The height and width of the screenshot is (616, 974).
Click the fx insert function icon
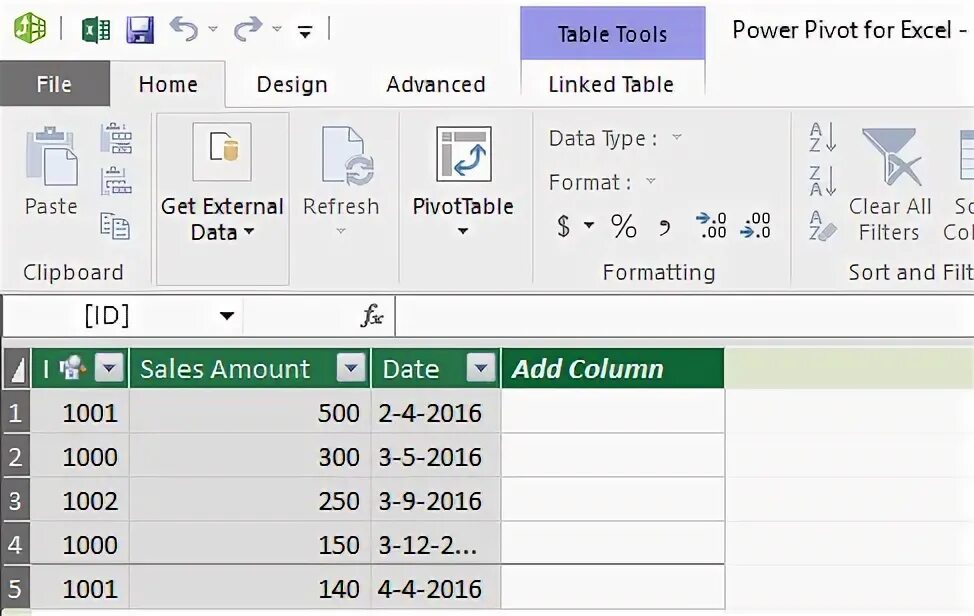point(372,316)
